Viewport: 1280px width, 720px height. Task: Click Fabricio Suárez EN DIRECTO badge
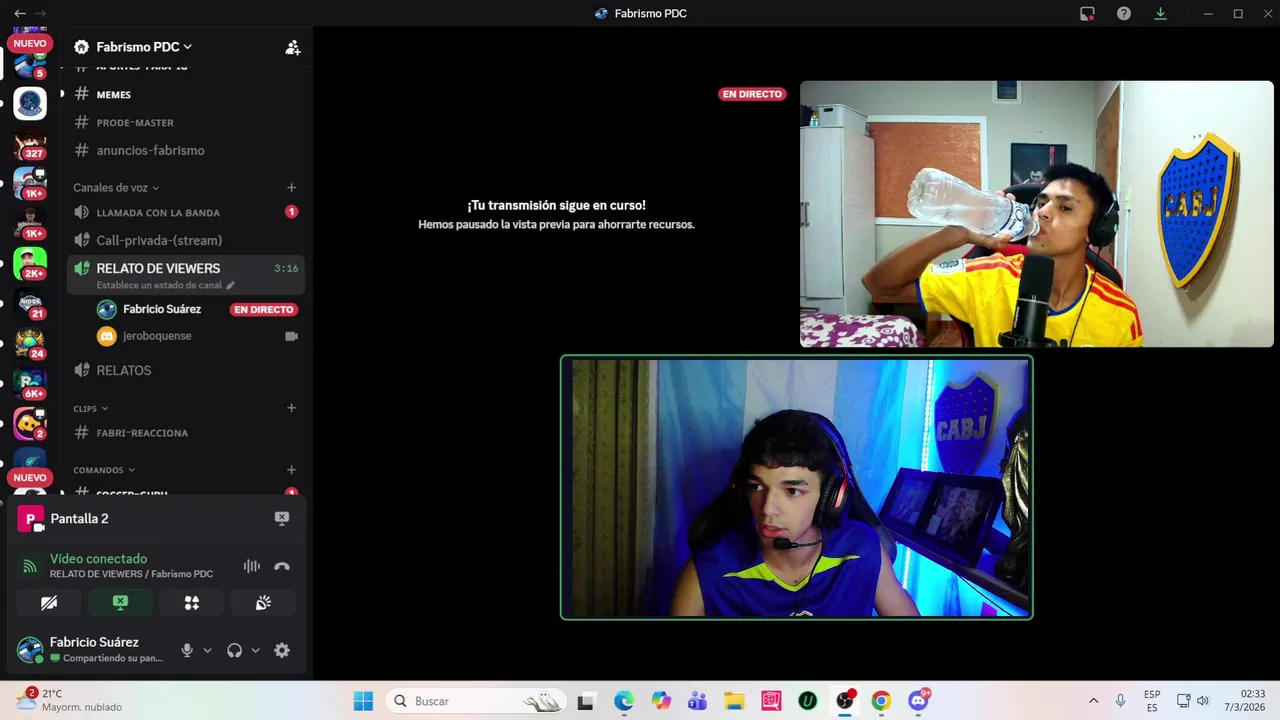click(264, 310)
